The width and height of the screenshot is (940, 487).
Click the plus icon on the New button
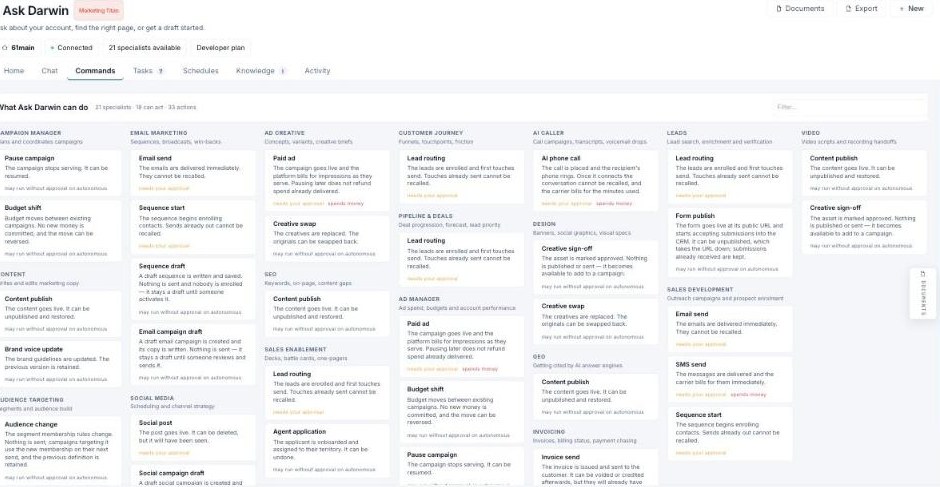901,9
